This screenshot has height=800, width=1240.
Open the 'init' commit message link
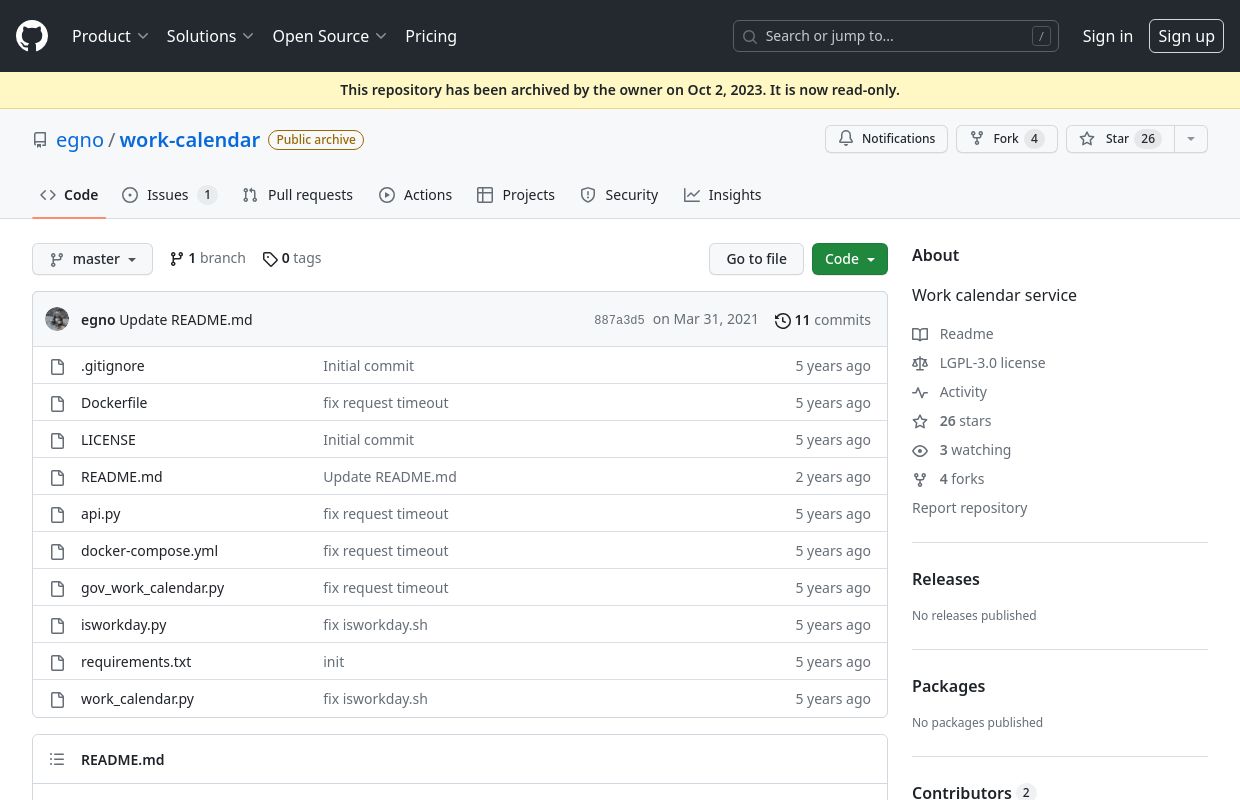pyautogui.click(x=334, y=662)
